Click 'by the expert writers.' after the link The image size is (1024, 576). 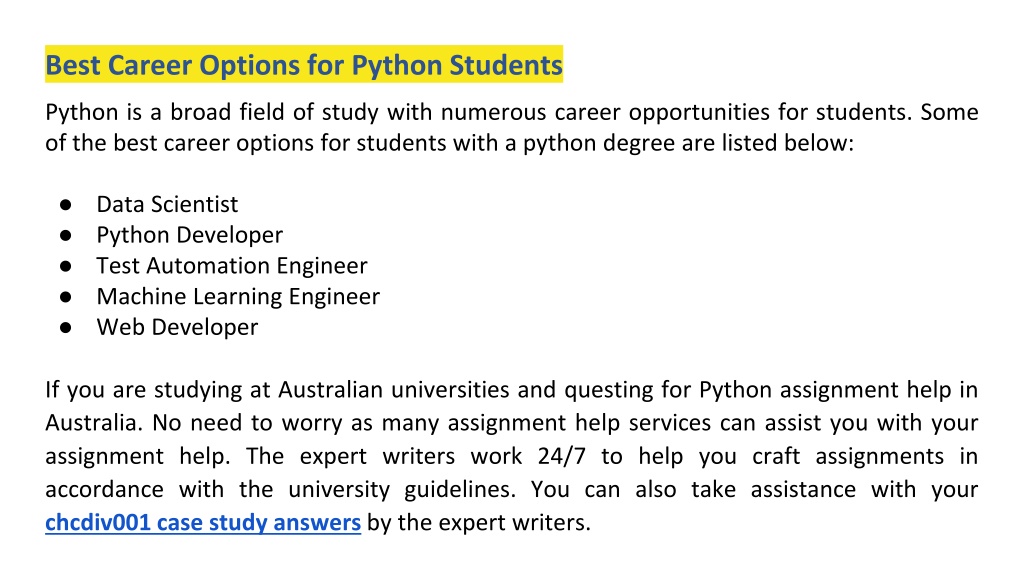click(479, 522)
